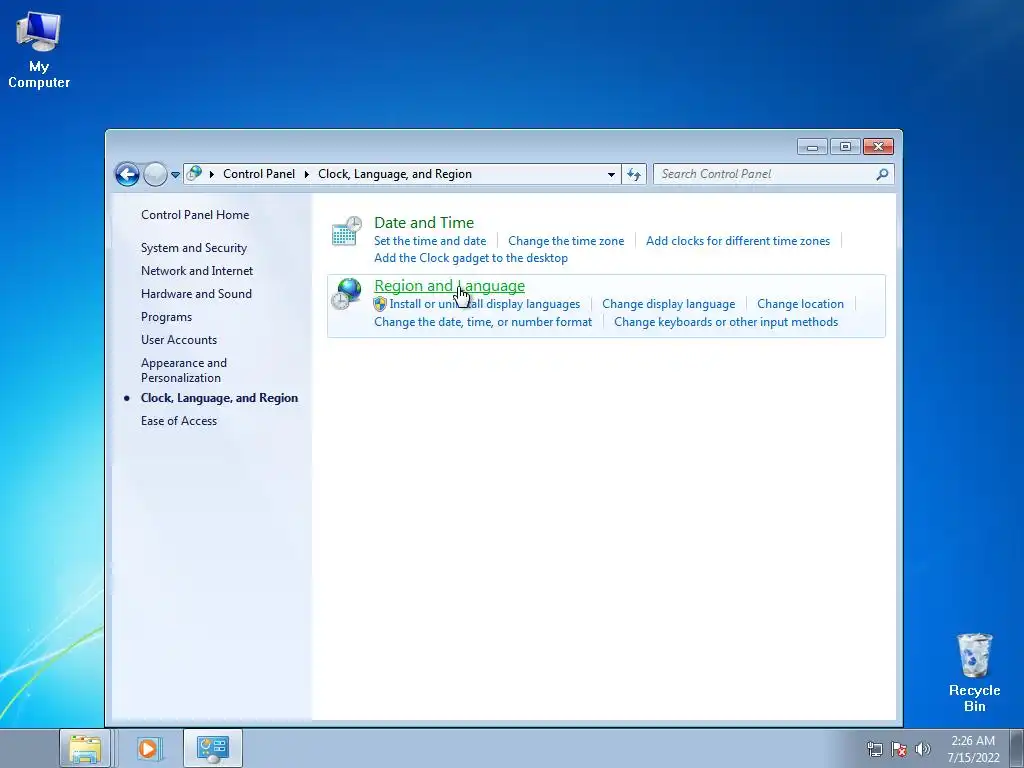This screenshot has height=768, width=1024.
Task: Click the Back arrow button
Action: (x=127, y=174)
